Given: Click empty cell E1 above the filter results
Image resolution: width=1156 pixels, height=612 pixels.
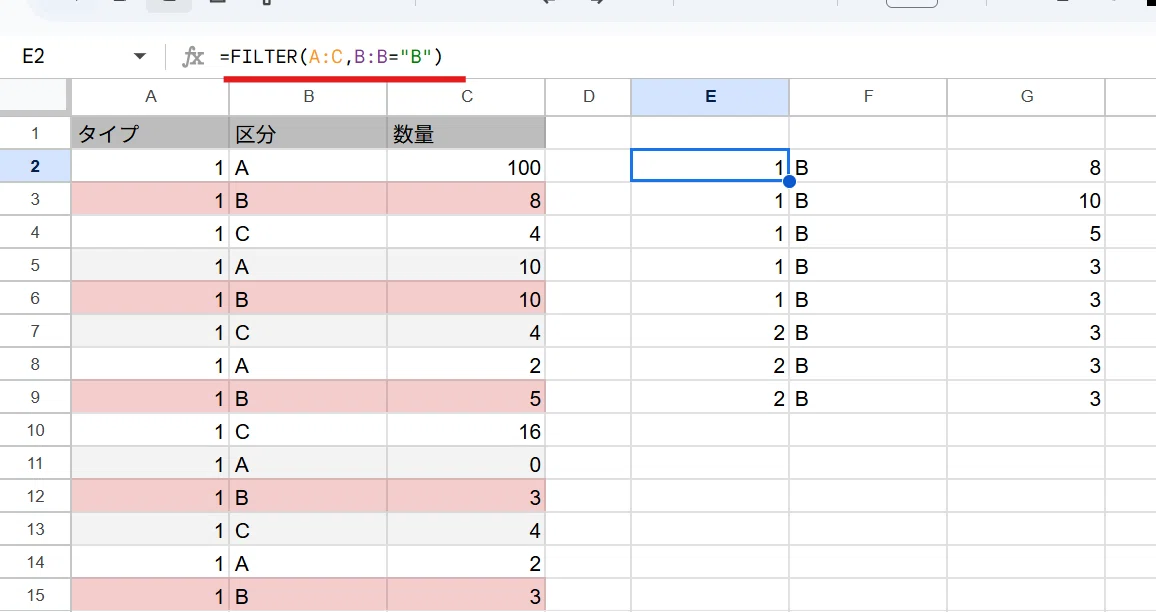Looking at the screenshot, I should click(710, 133).
